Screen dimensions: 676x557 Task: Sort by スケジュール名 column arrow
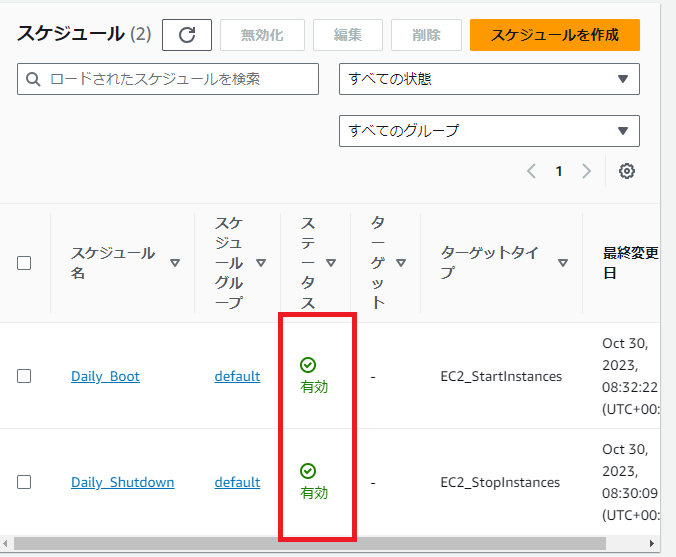coord(175,263)
